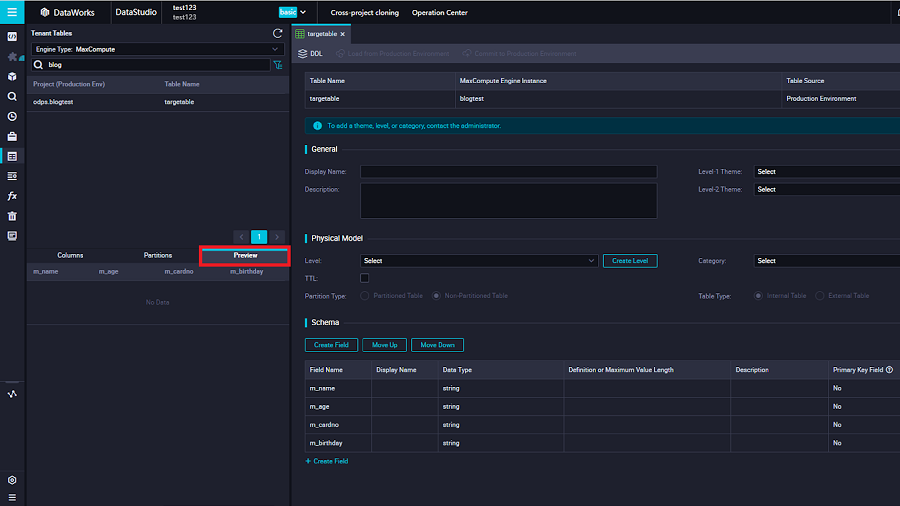
Task: Click the settings gear icon at bottom-left
Action: (12, 480)
